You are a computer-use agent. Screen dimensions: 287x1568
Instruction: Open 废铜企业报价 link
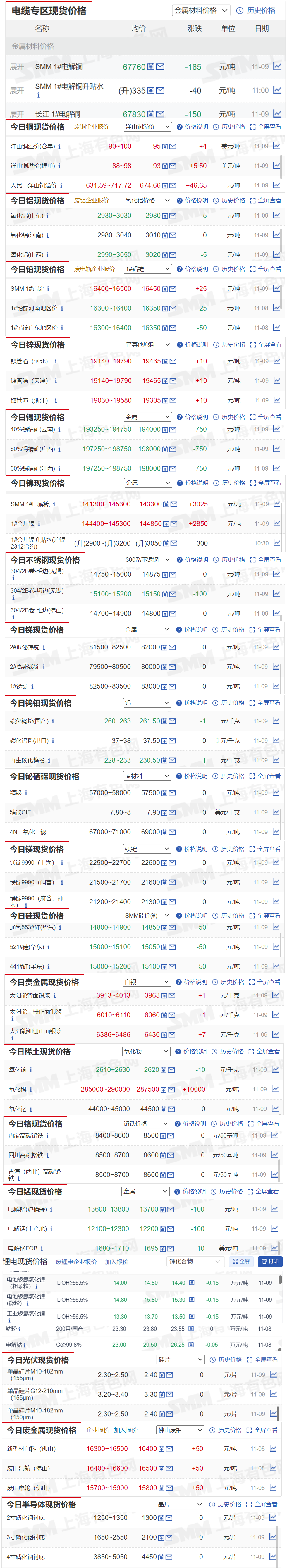[x=91, y=127]
